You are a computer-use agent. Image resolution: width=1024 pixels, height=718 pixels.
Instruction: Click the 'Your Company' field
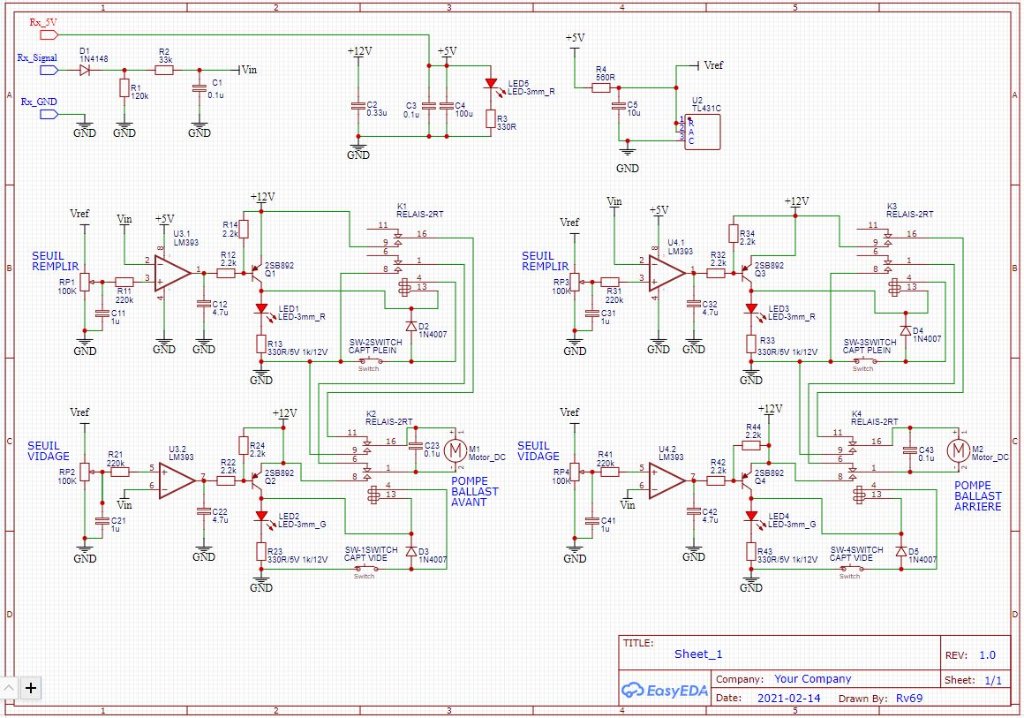coord(812,678)
